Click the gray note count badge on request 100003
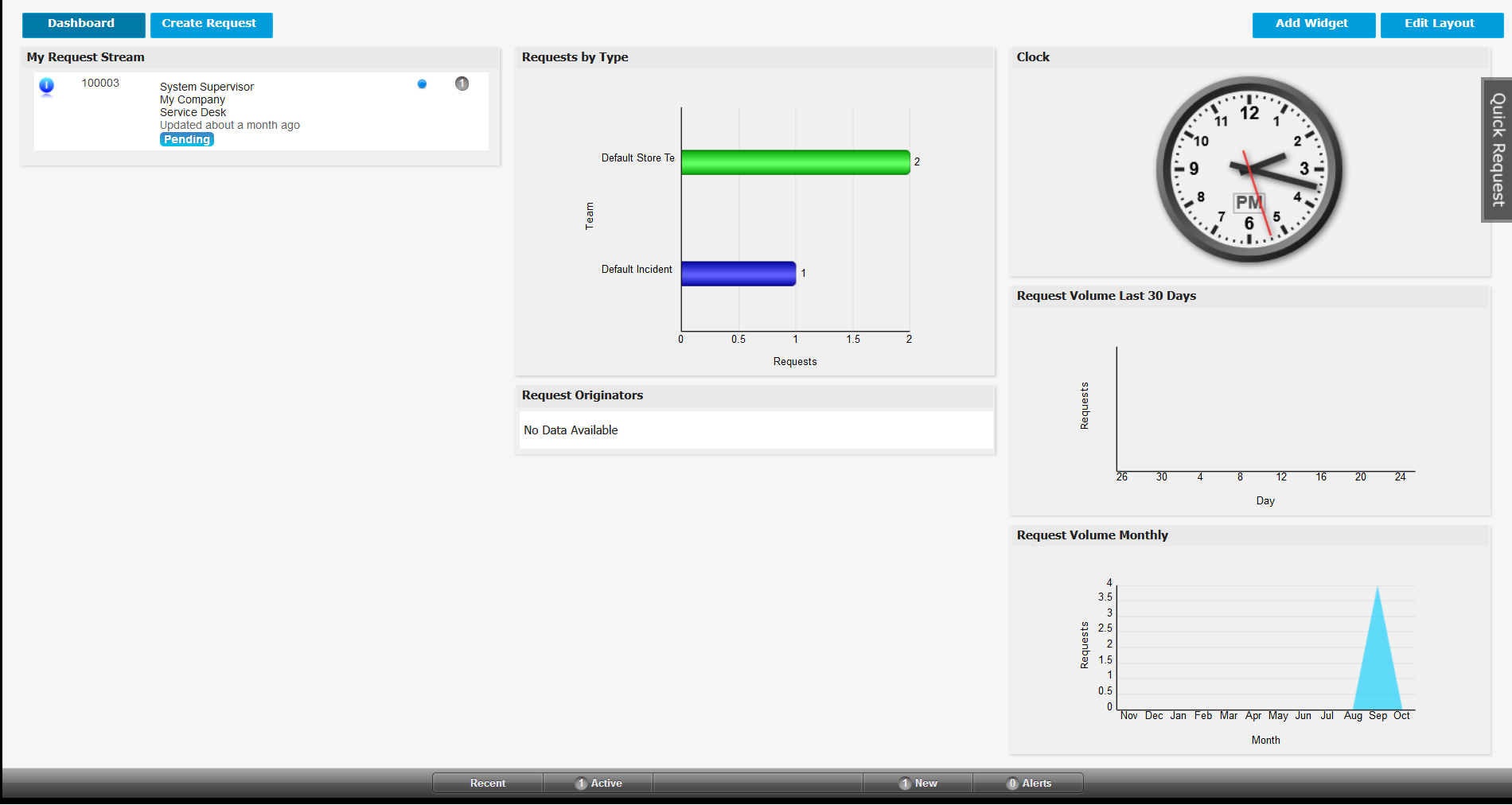The width and height of the screenshot is (1512, 805). [x=462, y=84]
